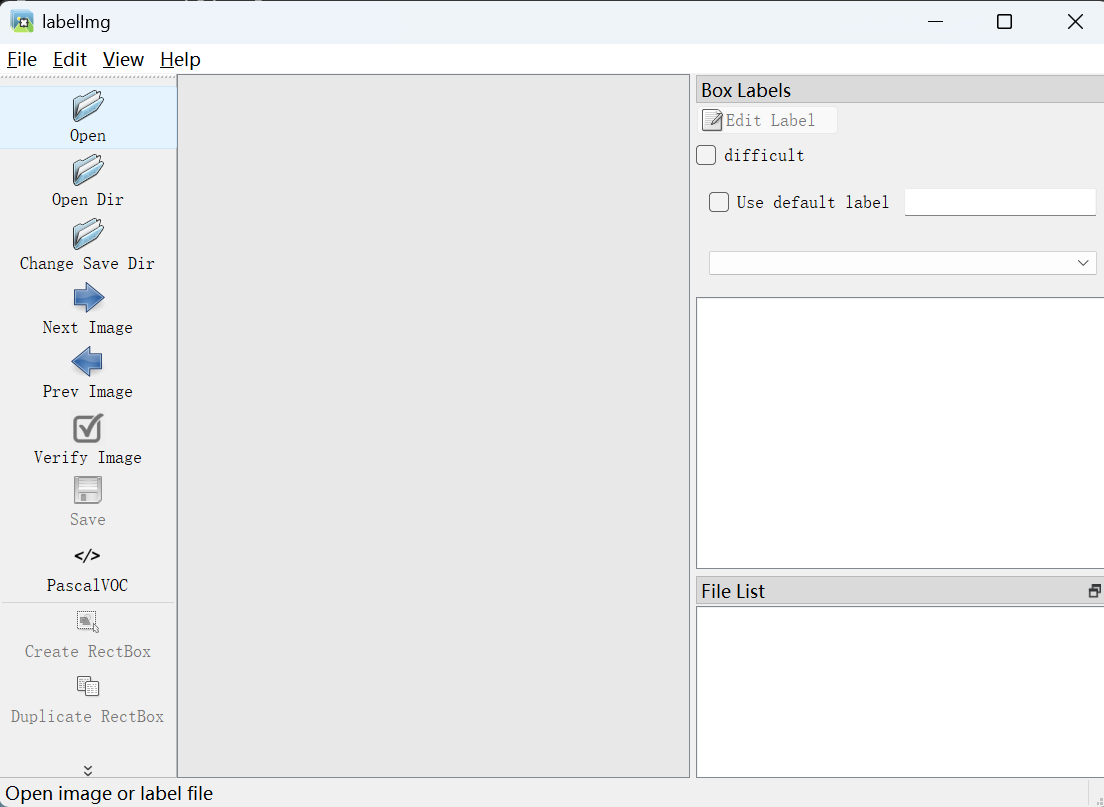
Task: Click the Duplicate RectBox icon
Action: [88, 687]
